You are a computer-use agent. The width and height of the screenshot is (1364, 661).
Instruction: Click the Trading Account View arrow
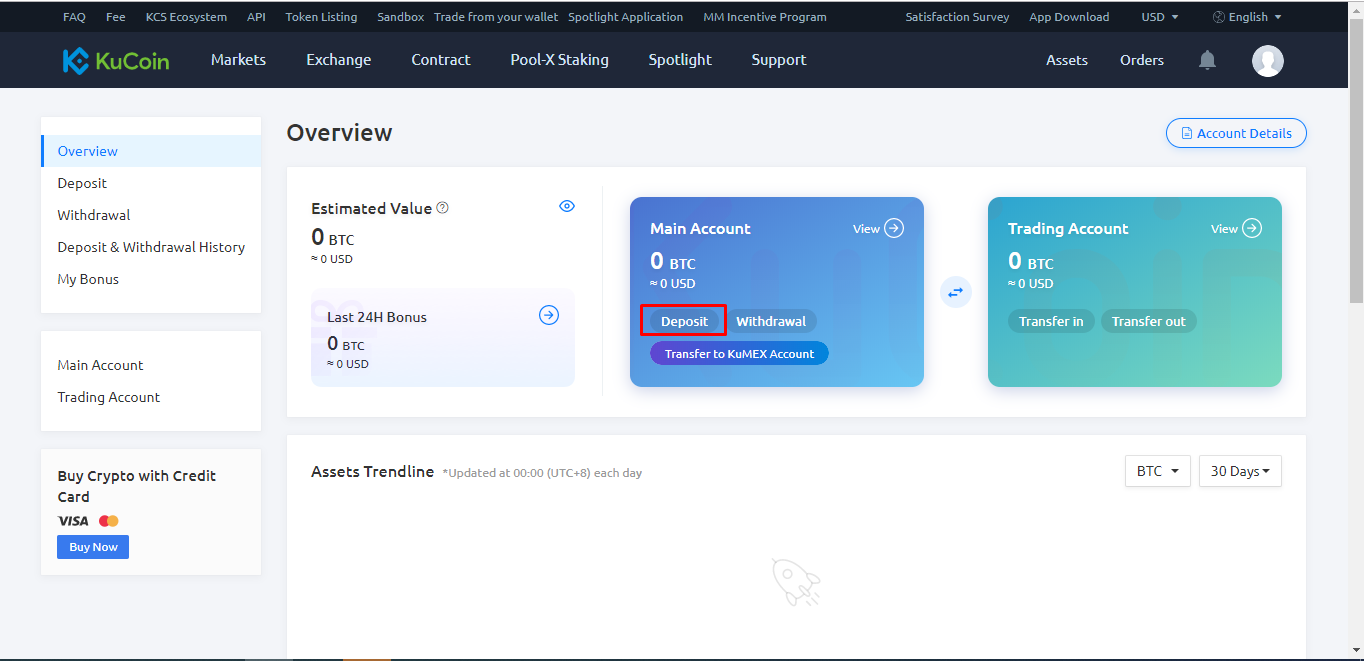tap(1252, 228)
